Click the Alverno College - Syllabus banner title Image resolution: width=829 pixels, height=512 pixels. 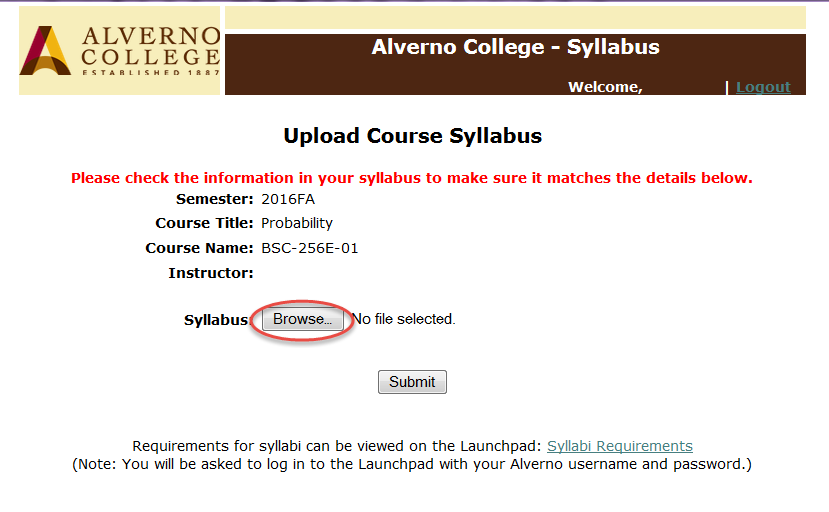pos(515,47)
